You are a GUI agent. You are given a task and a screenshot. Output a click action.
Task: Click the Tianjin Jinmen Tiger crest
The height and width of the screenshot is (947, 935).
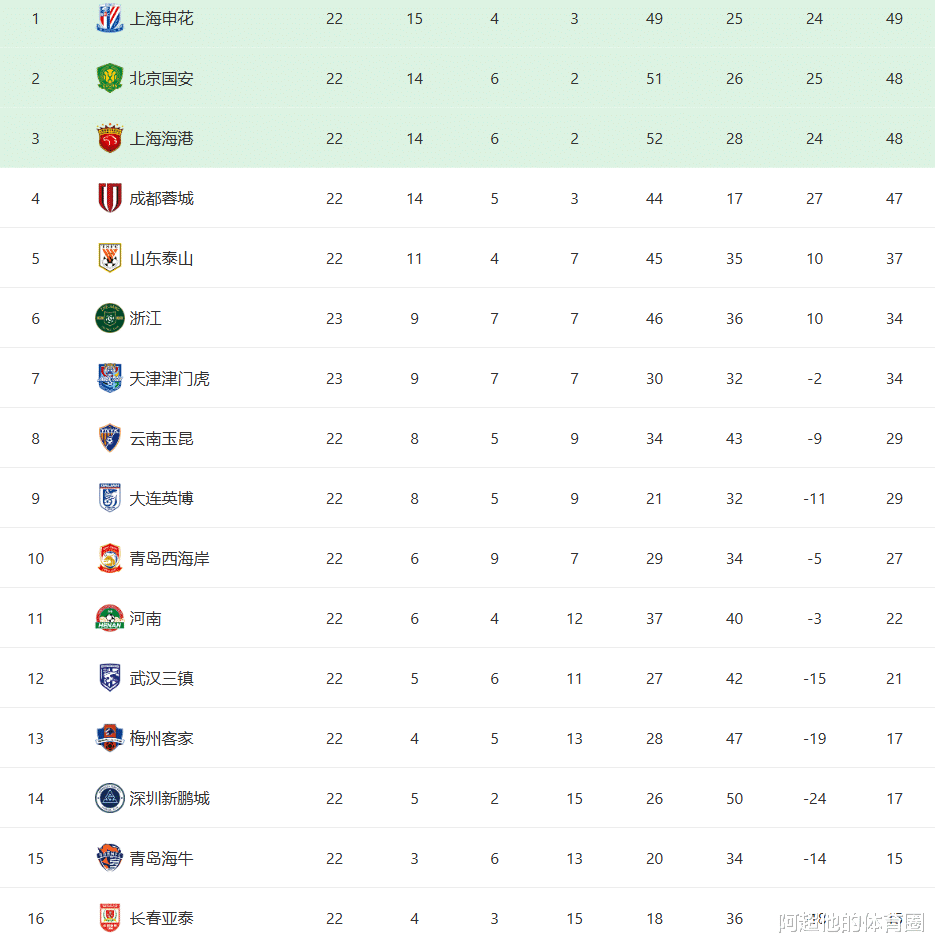pos(109,379)
